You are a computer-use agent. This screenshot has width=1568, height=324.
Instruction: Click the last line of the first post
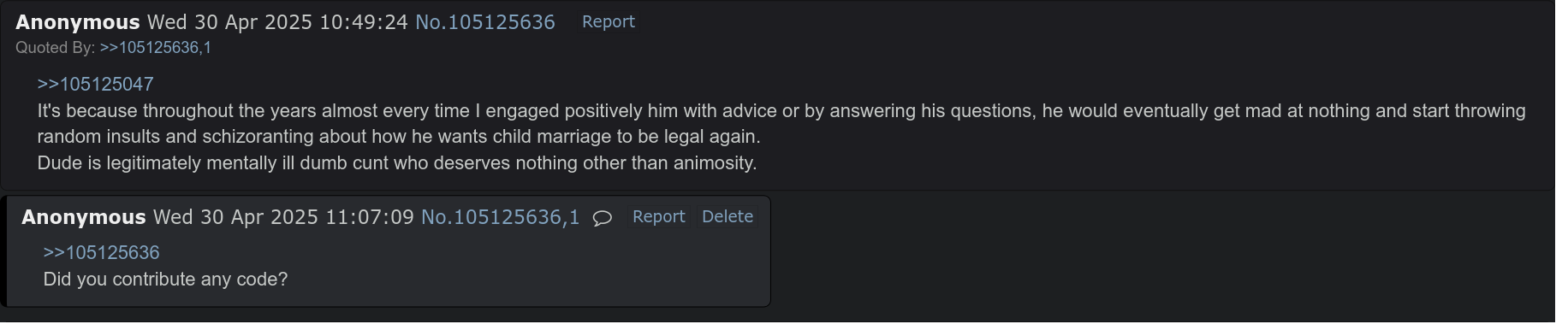click(397, 163)
